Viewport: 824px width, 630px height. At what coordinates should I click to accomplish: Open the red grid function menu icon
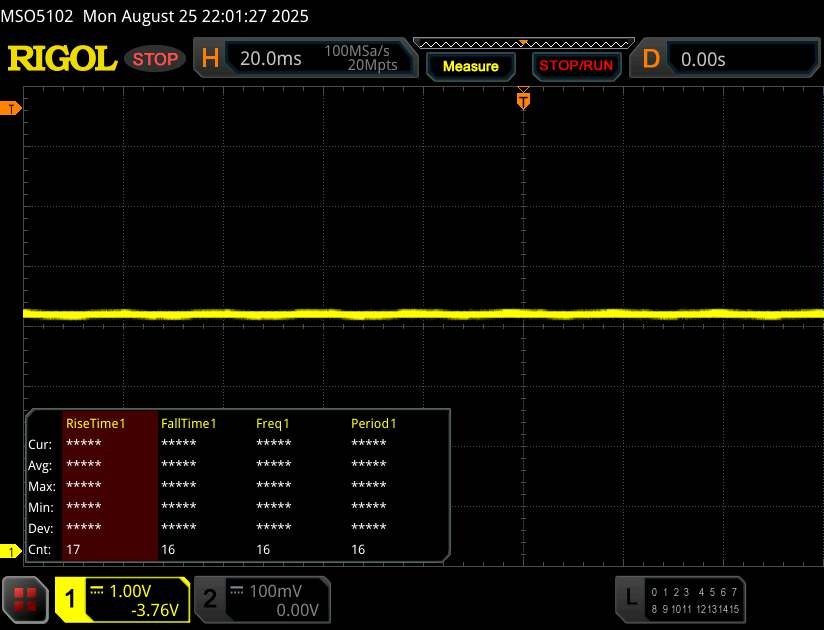pos(26,599)
